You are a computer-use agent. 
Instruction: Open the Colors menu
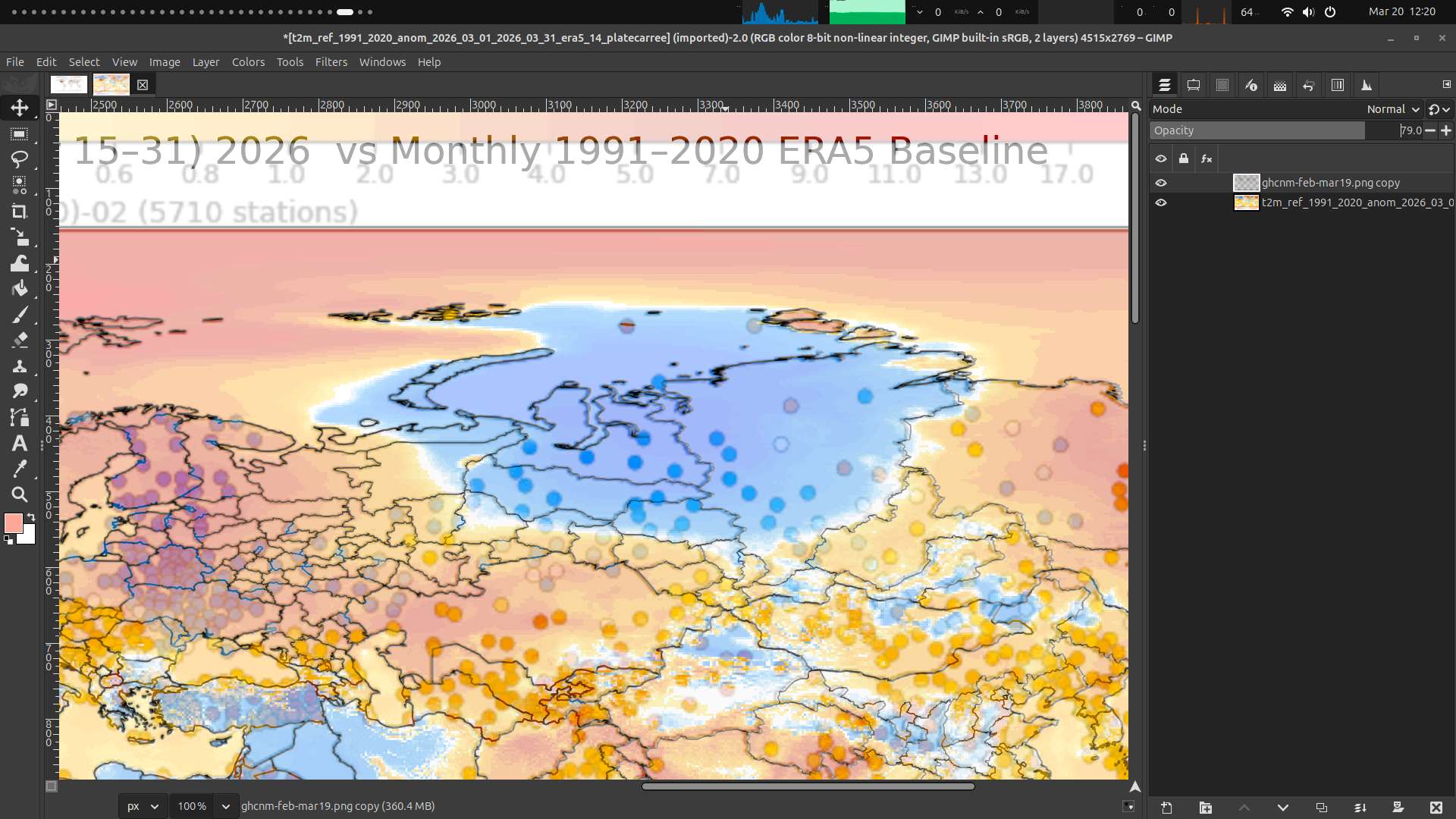coord(248,62)
